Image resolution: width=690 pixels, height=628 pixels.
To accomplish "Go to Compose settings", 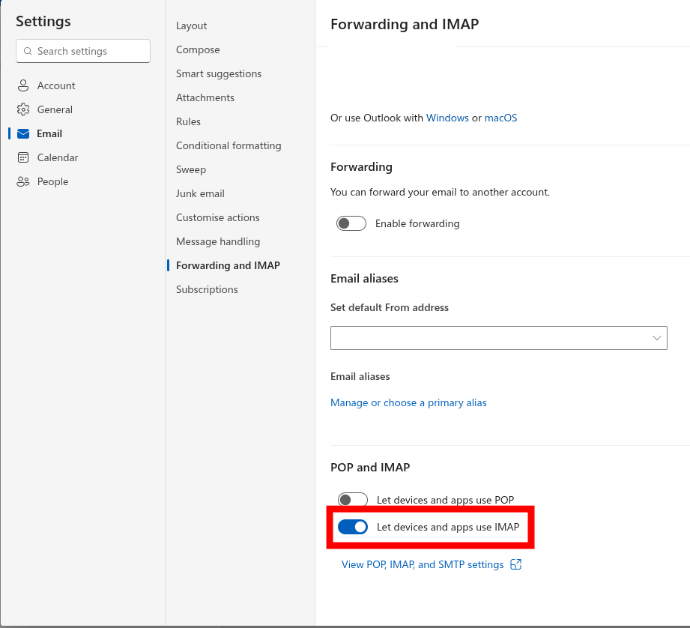I will tap(198, 50).
